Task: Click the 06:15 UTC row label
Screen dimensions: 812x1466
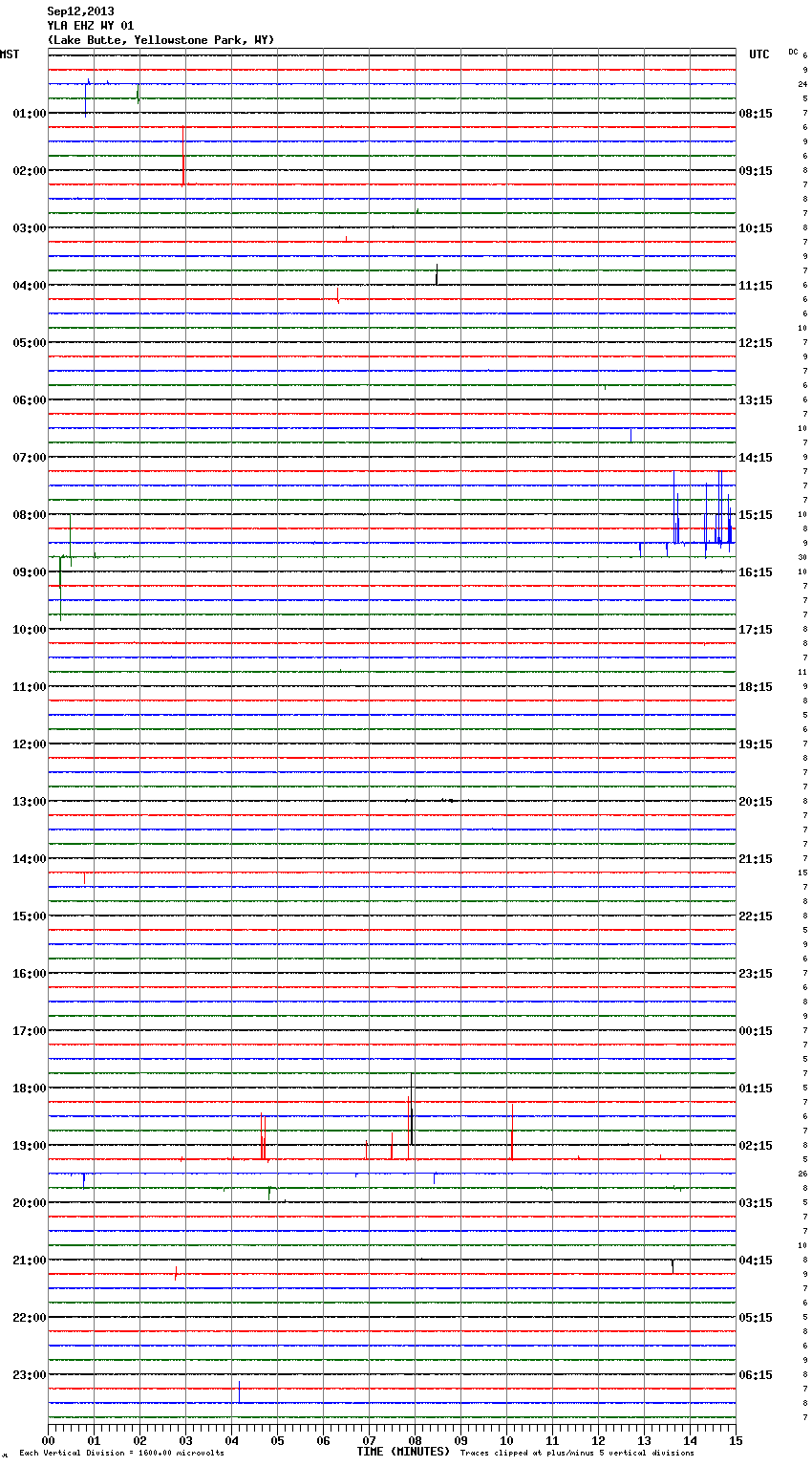Action: click(x=756, y=1375)
